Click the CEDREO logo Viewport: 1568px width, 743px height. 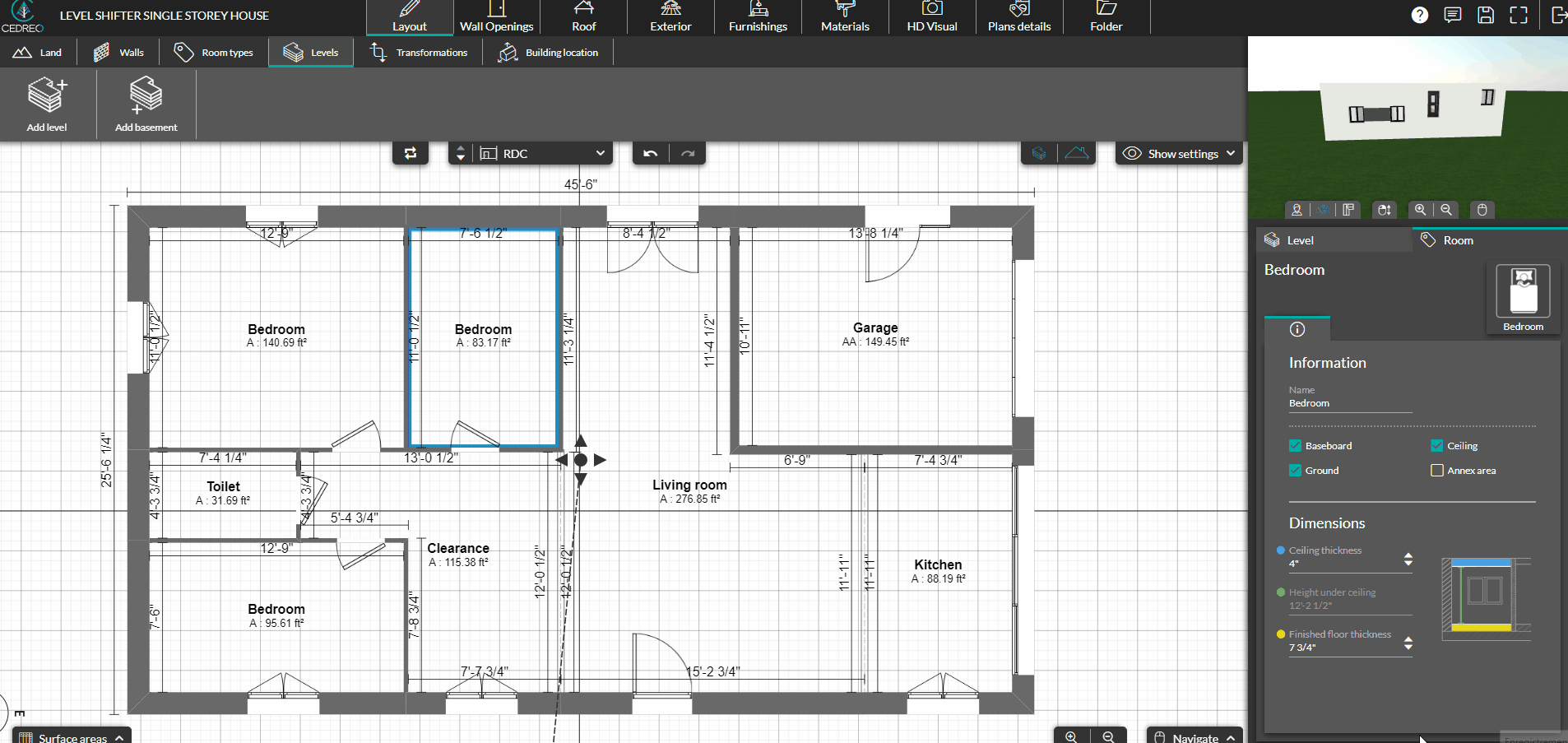point(22,16)
